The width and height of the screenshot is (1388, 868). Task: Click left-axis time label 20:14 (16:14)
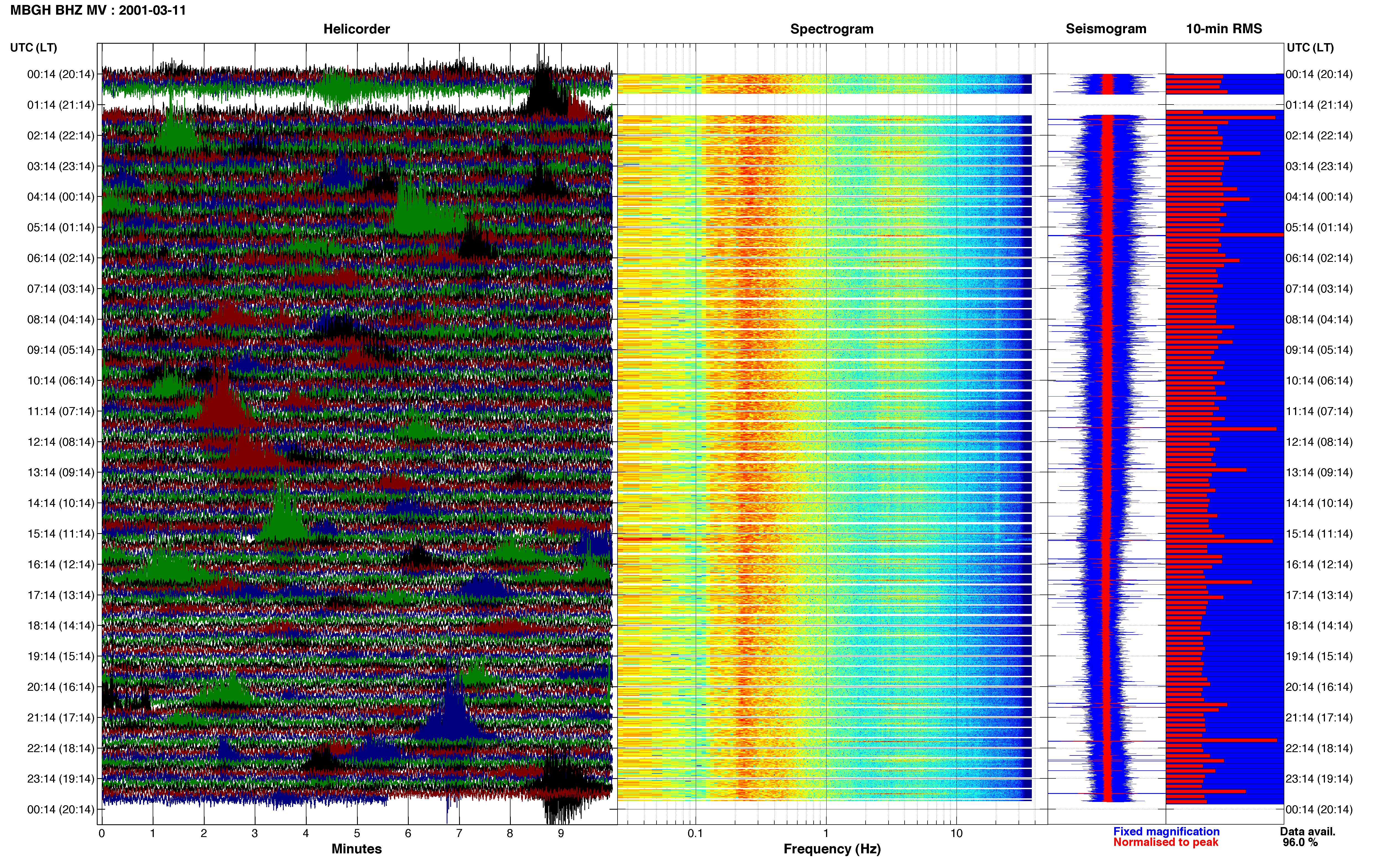(61, 687)
